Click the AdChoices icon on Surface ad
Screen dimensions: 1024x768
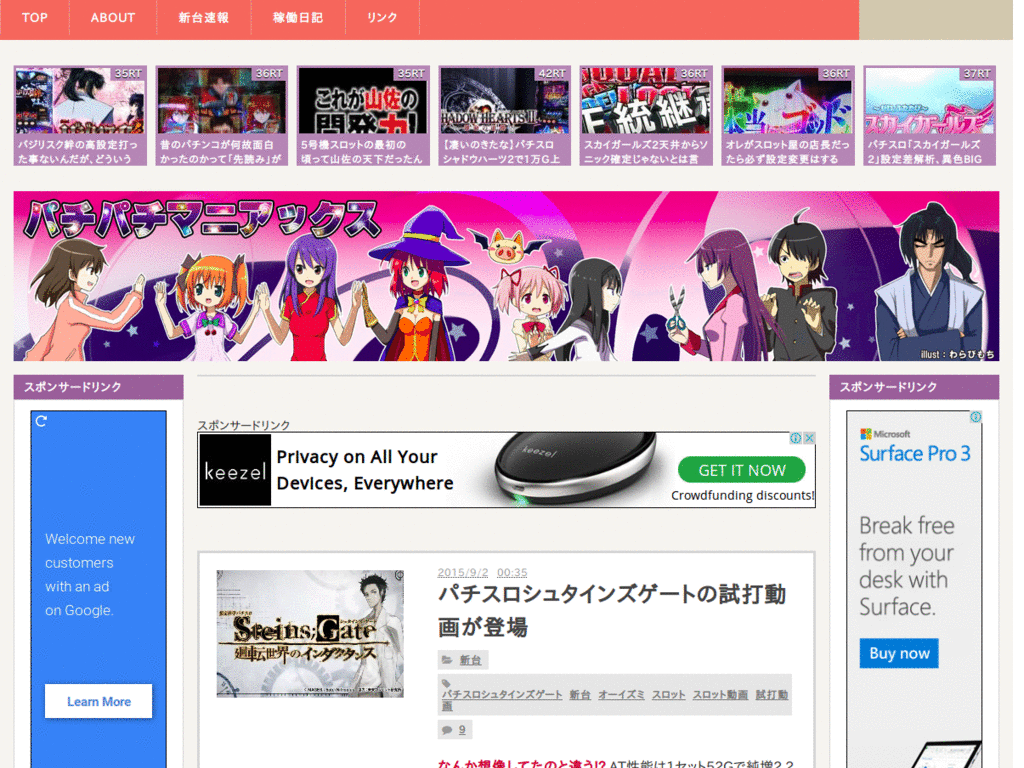click(x=975, y=417)
